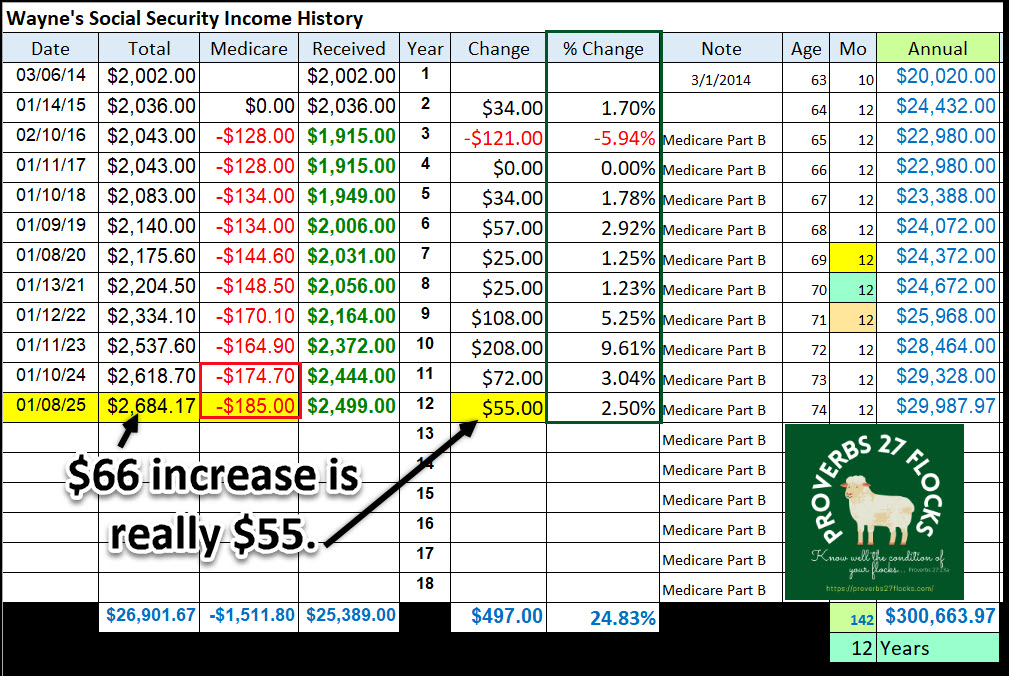Image resolution: width=1009 pixels, height=676 pixels.
Task: Select the Received column header cell
Action: (x=349, y=48)
